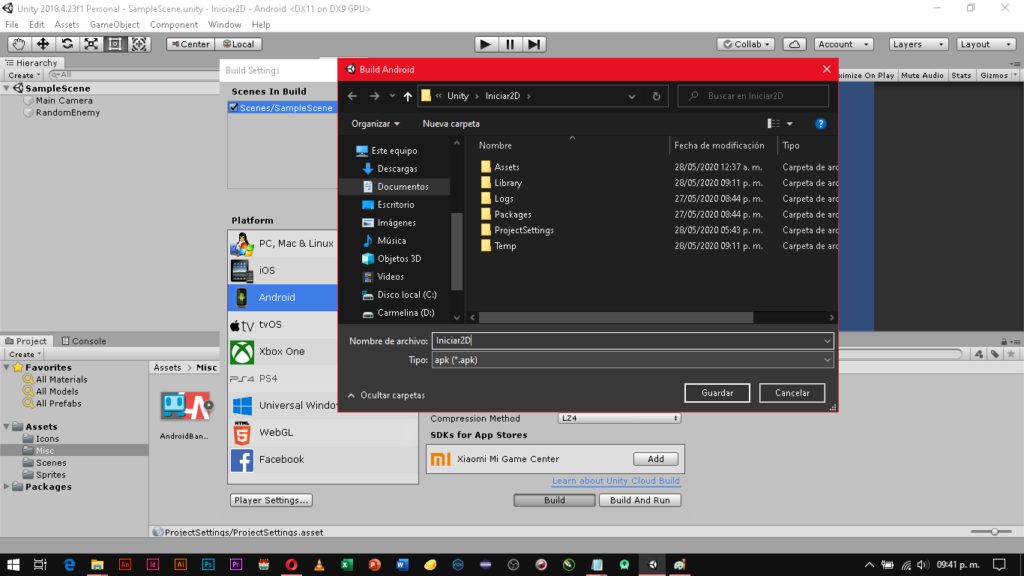Open the Collab dropdown
Screen dimensions: 1024x576
tap(746, 44)
